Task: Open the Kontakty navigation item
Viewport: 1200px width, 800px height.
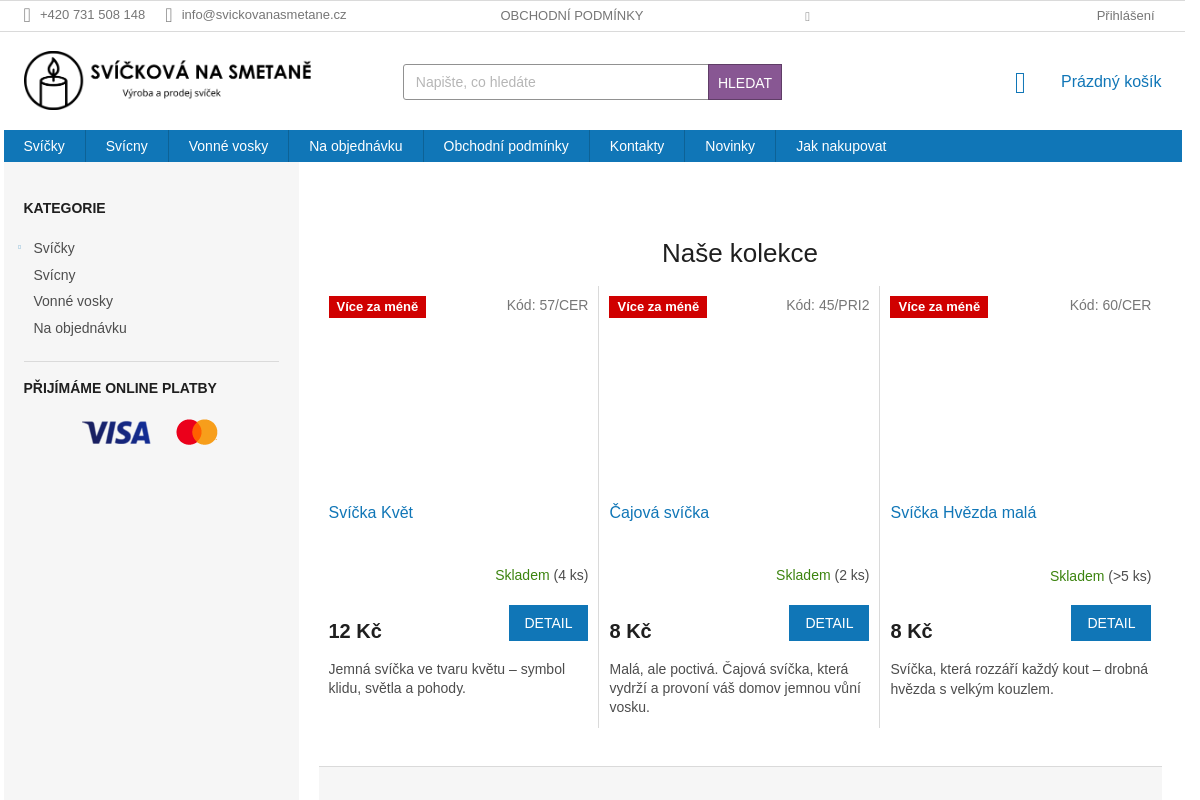Action: pyautogui.click(x=637, y=146)
